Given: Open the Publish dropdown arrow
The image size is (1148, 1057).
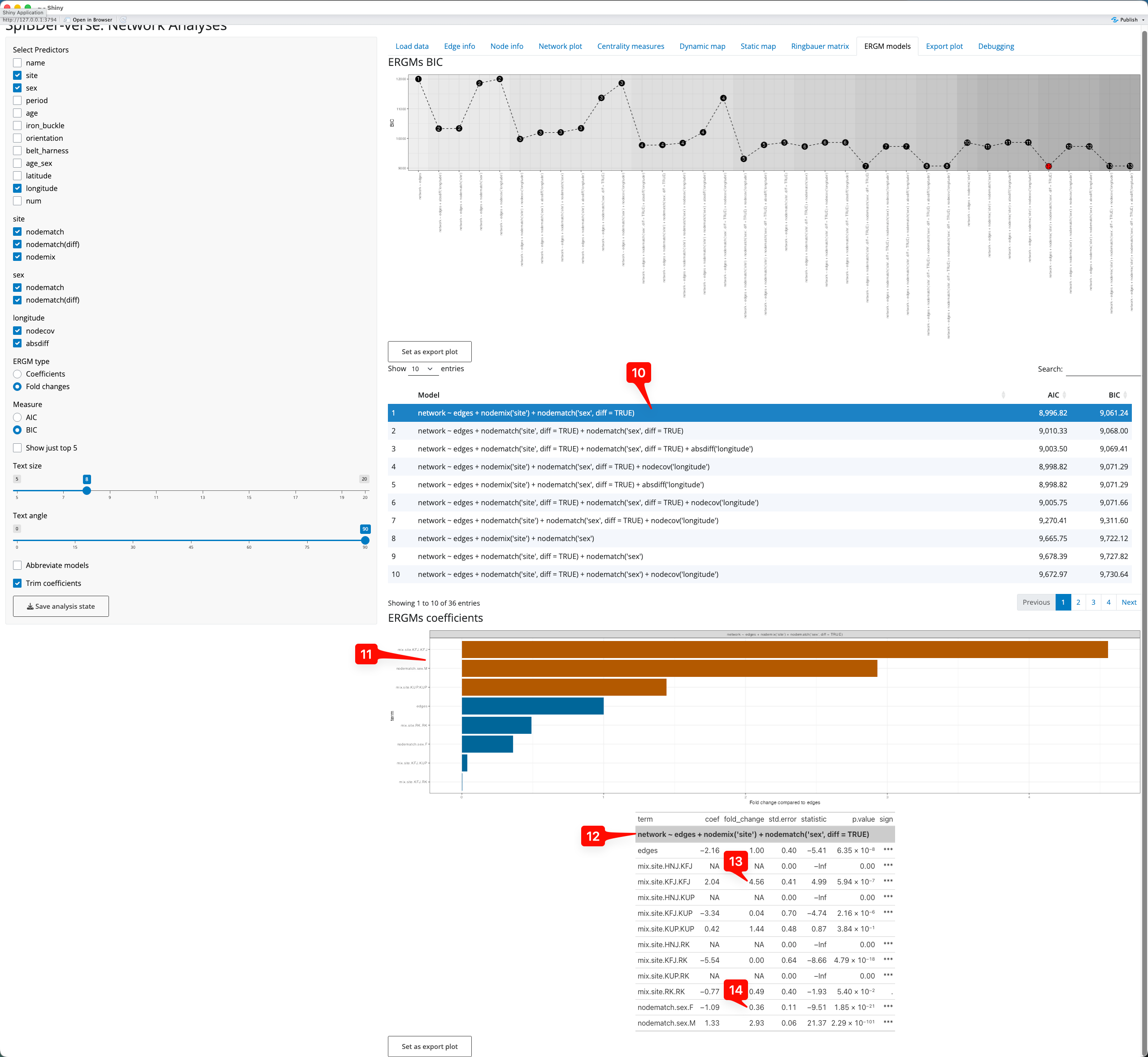Looking at the screenshot, I should (1144, 19).
